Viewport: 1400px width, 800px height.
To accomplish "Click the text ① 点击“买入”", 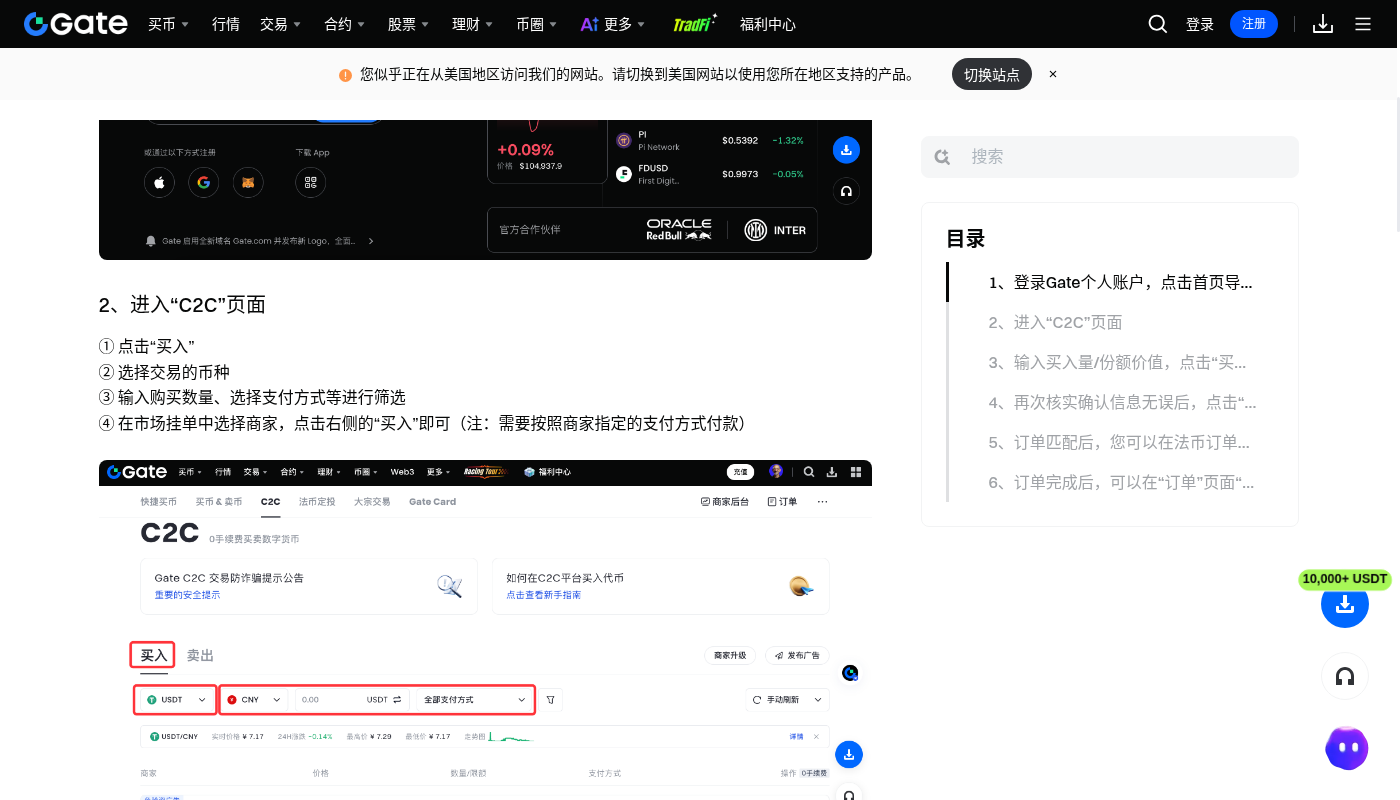I will click(x=146, y=346).
